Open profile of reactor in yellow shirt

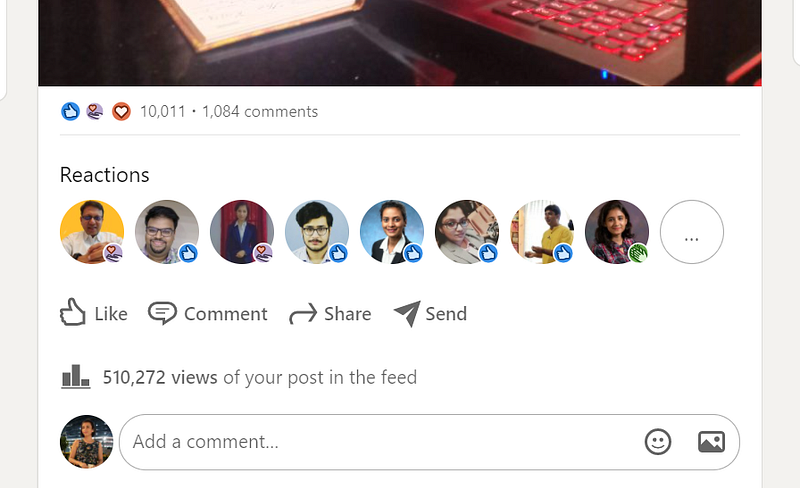pyautogui.click(x=542, y=232)
